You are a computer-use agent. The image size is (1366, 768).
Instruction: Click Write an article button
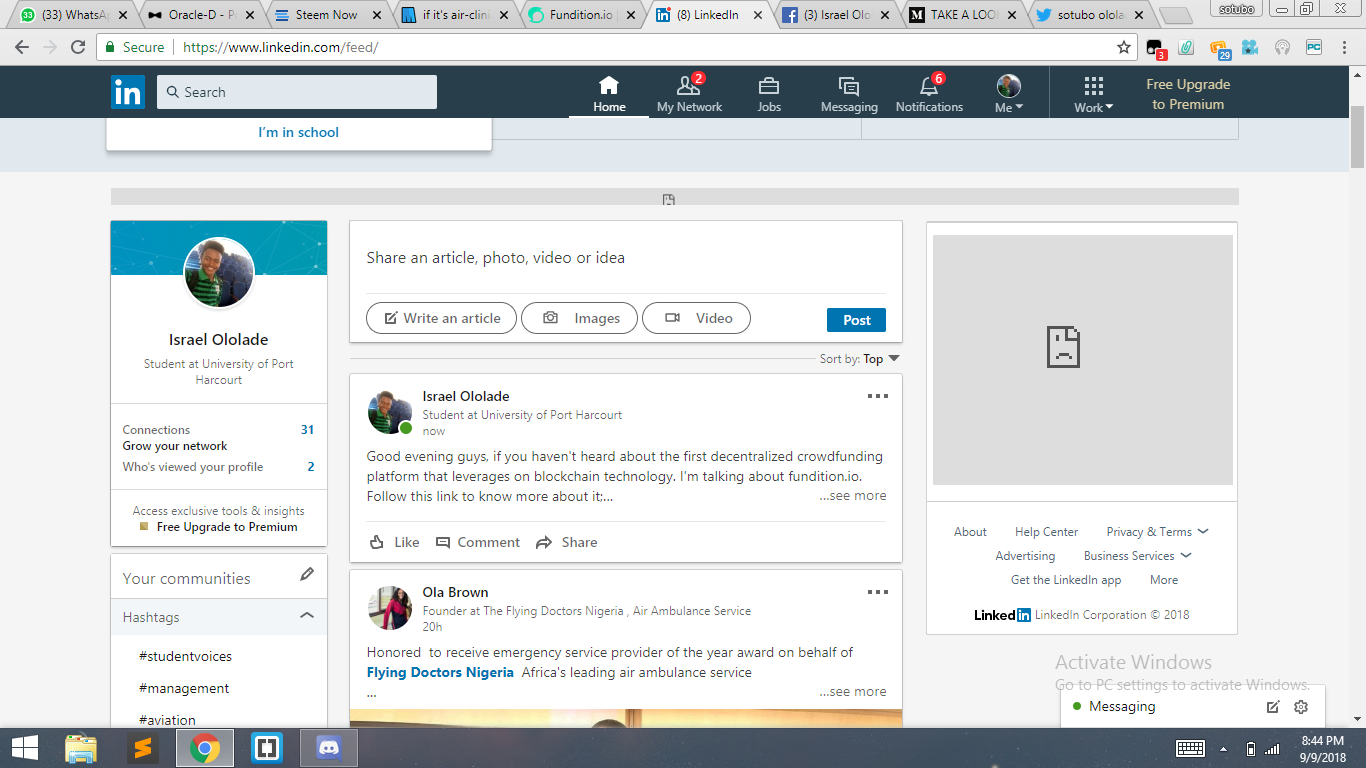[441, 318]
